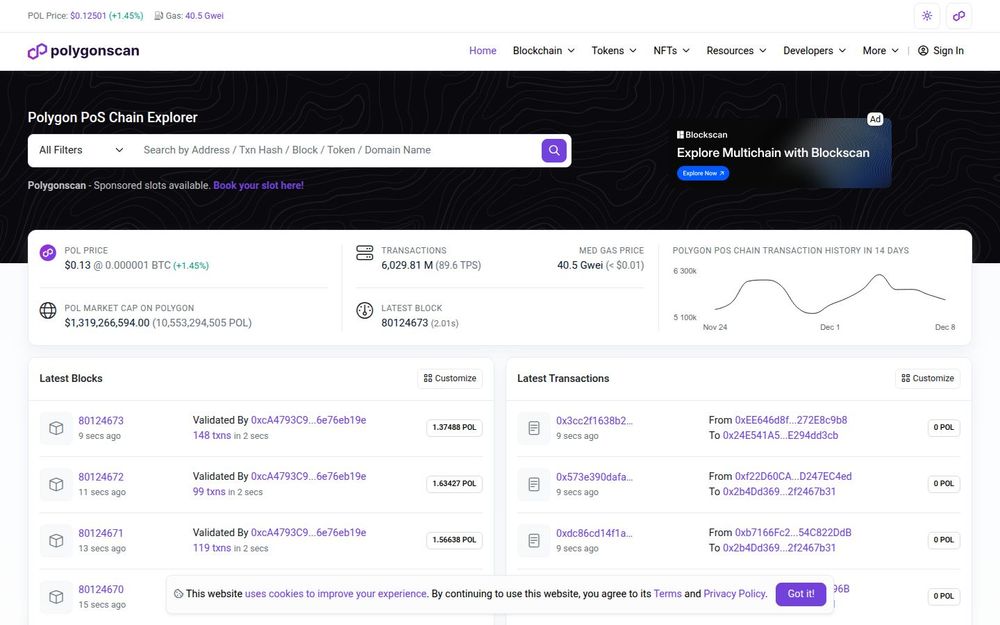
Task: Click the Polygon network icon at top right
Action: coord(959,16)
